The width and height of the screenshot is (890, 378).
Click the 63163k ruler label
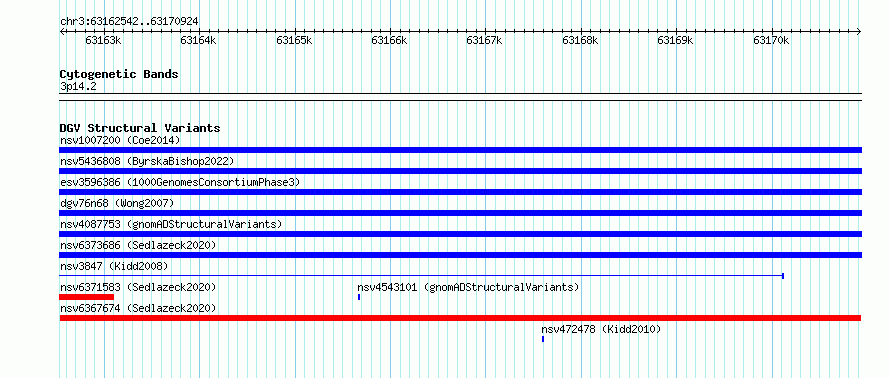(x=103, y=41)
